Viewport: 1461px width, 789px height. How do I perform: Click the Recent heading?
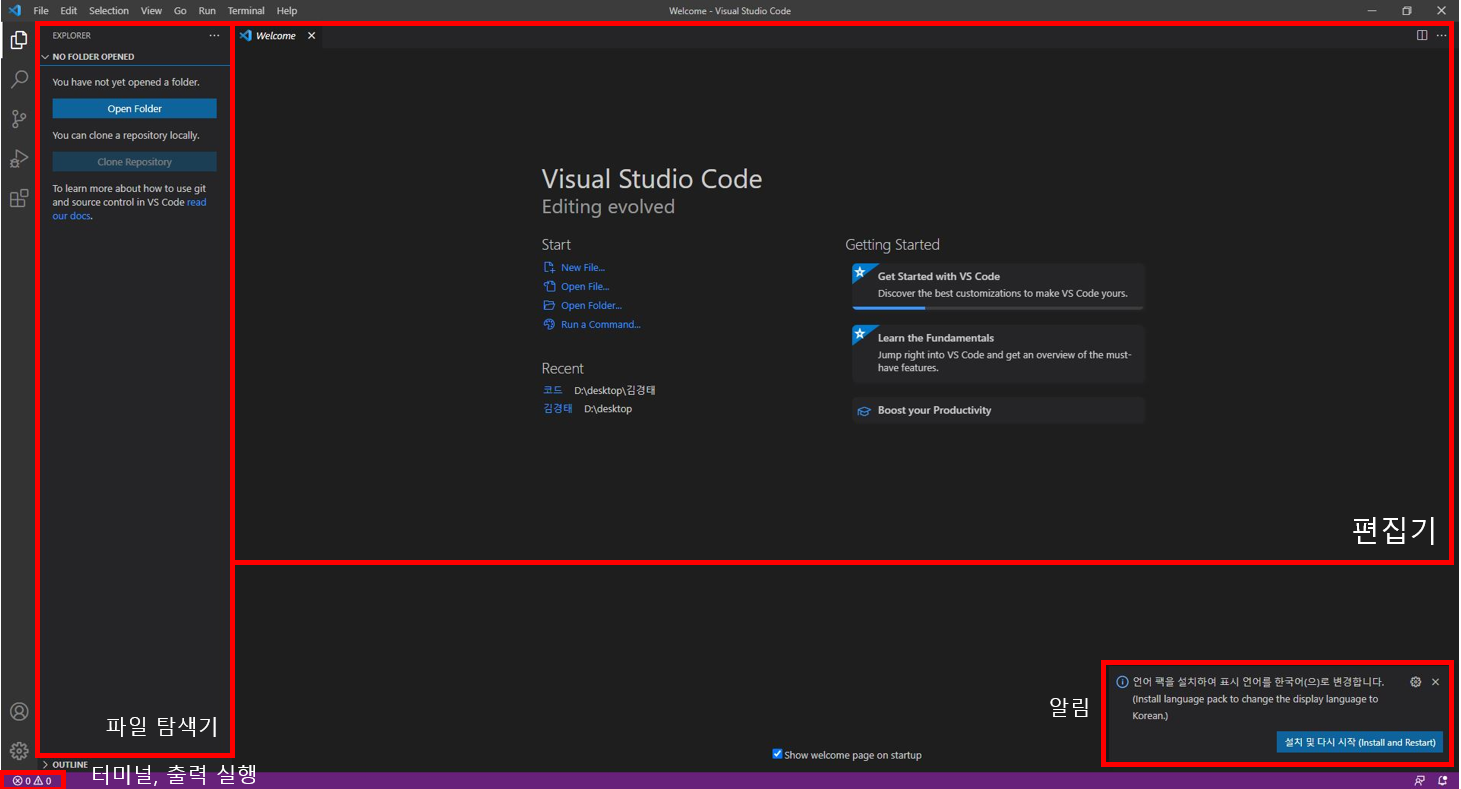[563, 368]
